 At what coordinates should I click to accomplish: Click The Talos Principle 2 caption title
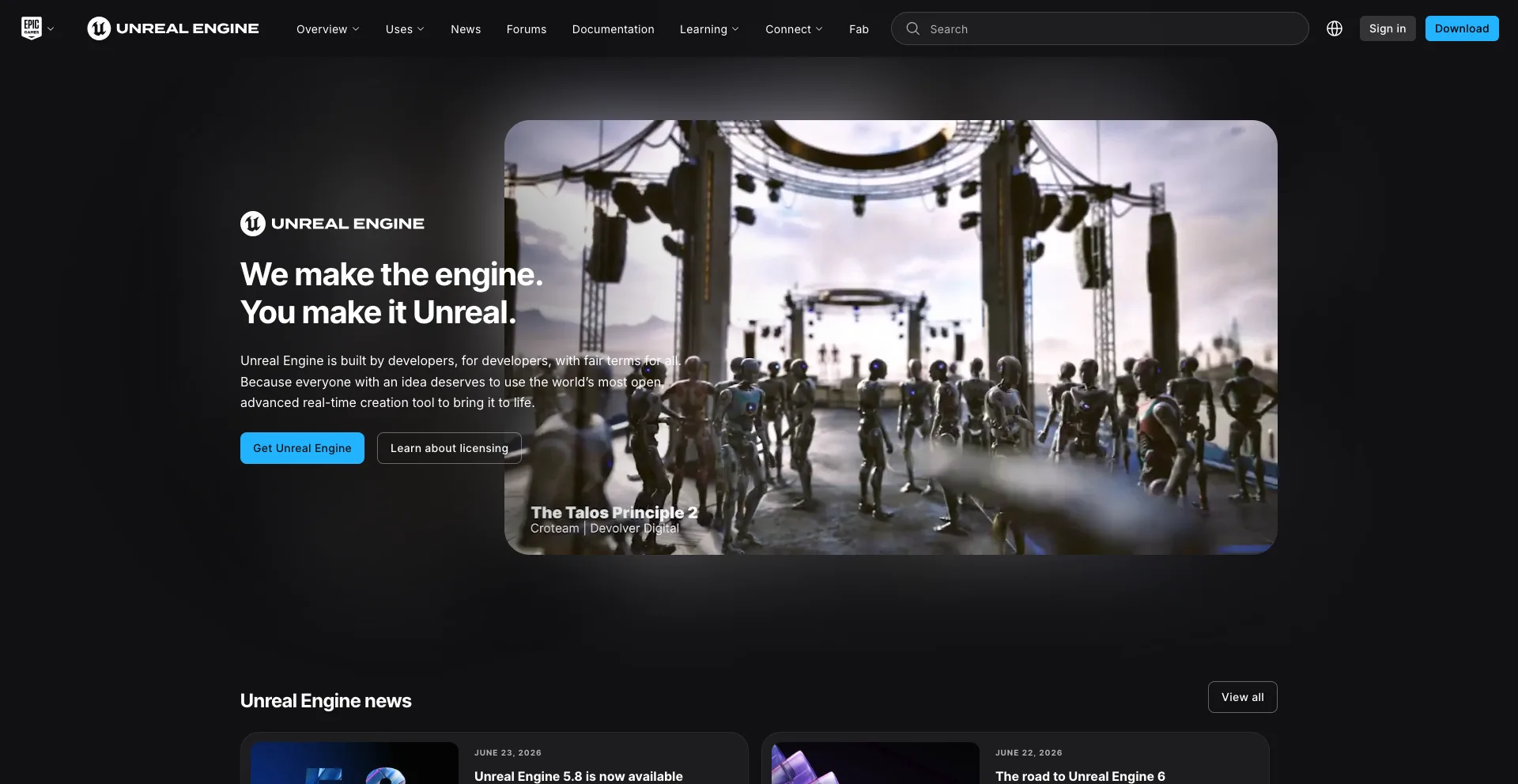click(614, 512)
